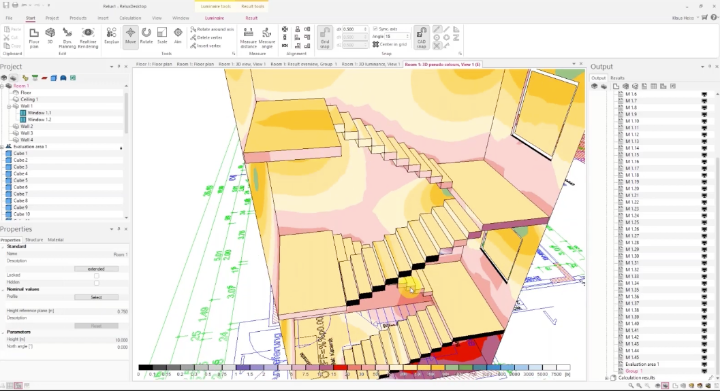Click the 'extended' button in Properties

tap(96, 269)
